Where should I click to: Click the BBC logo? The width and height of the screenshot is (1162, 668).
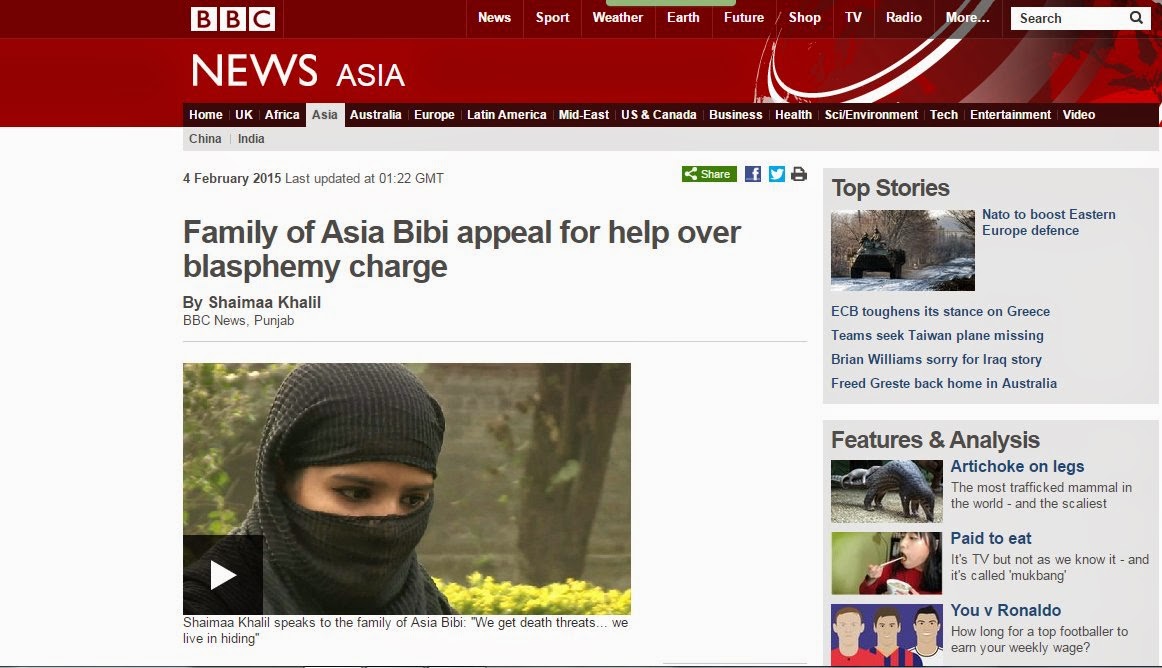[x=233, y=19]
